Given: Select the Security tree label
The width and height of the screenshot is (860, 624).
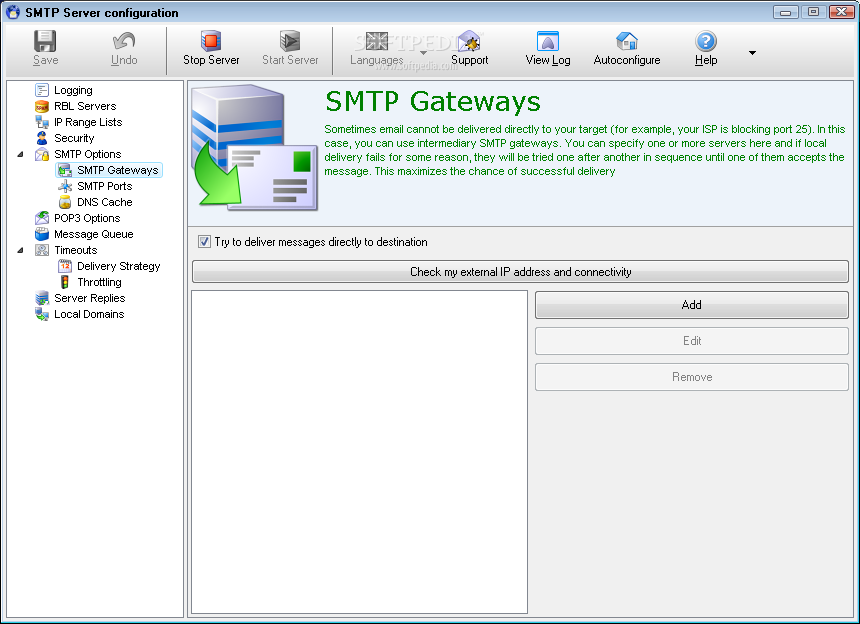Looking at the screenshot, I should coord(74,138).
